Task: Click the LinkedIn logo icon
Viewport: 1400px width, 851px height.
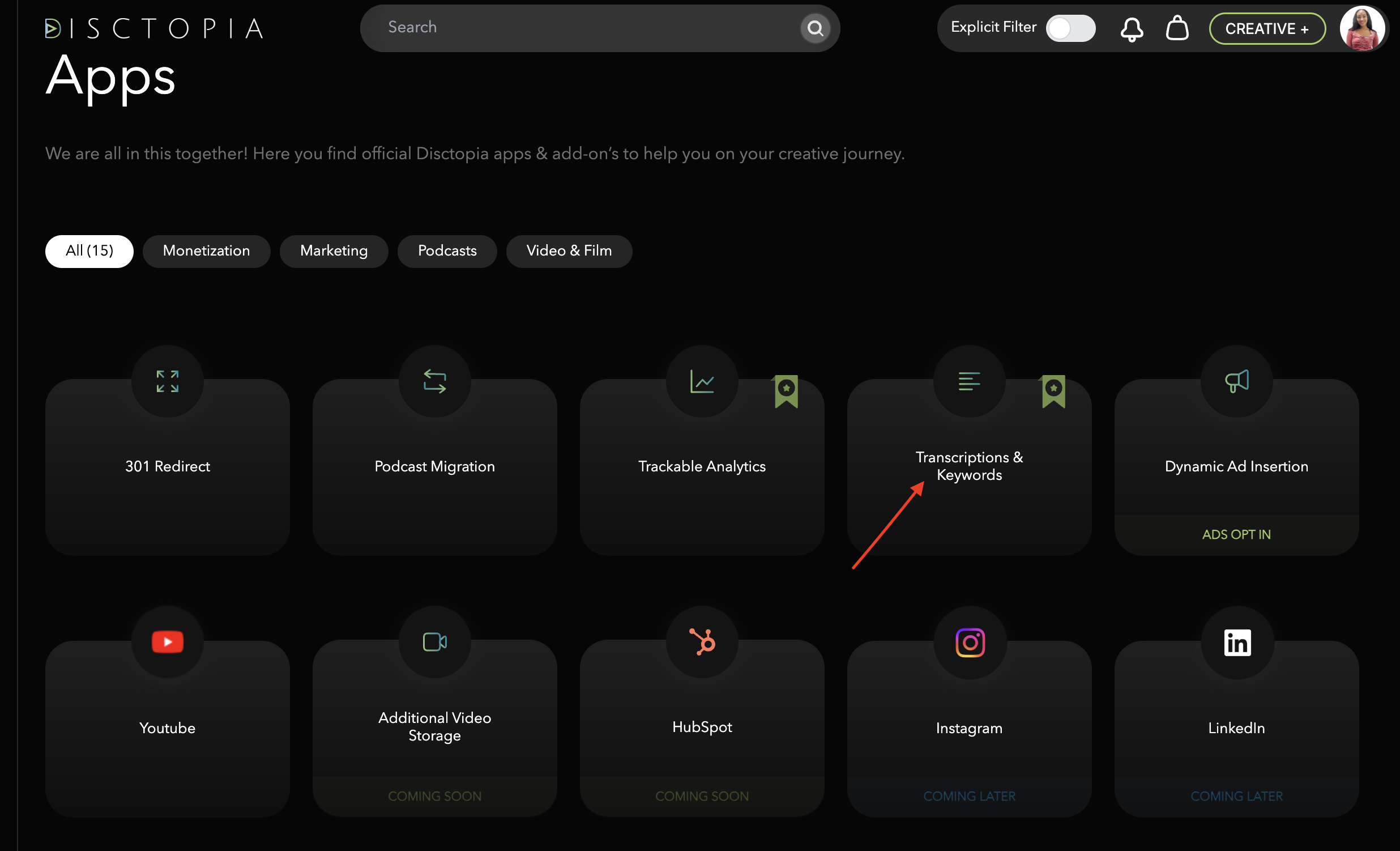Action: pos(1237,643)
